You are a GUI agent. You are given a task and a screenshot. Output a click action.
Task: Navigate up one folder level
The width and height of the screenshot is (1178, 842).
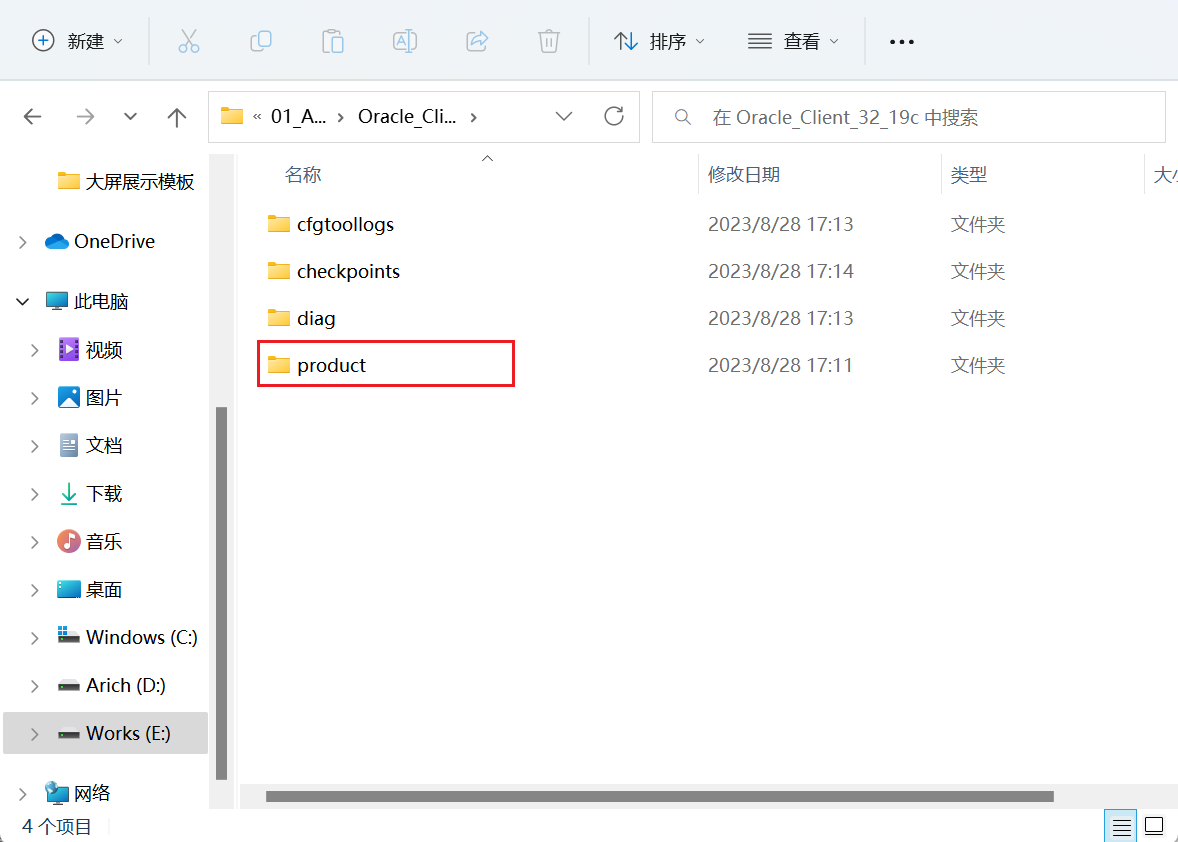tap(177, 116)
